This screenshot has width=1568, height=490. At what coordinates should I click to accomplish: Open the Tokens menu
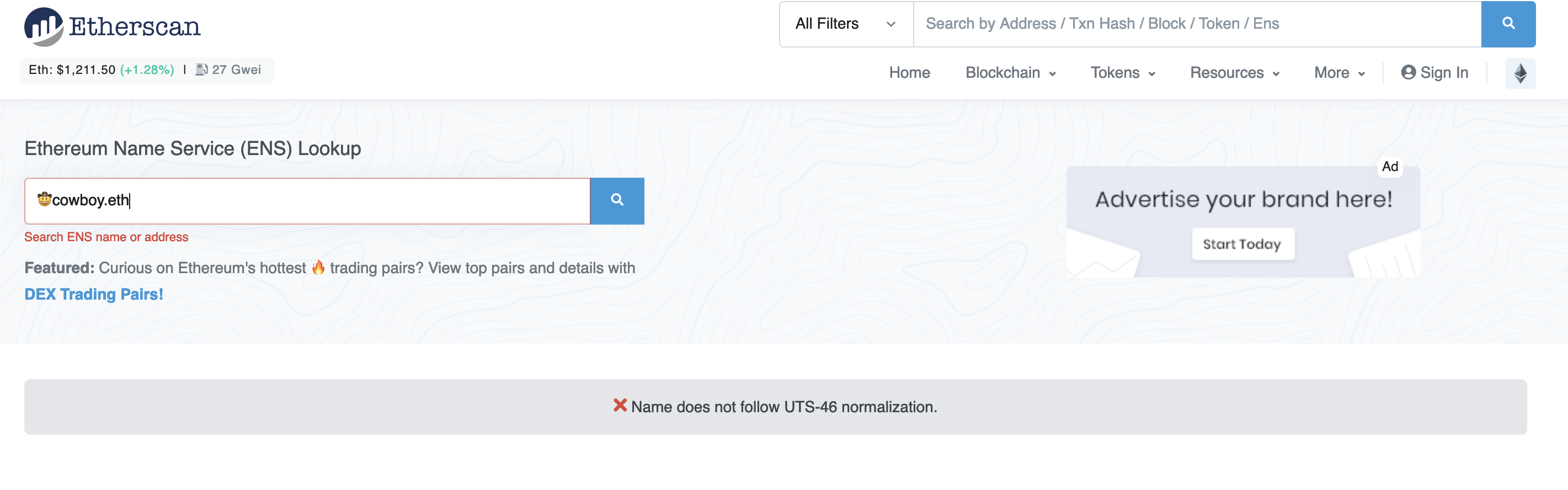tap(1122, 72)
